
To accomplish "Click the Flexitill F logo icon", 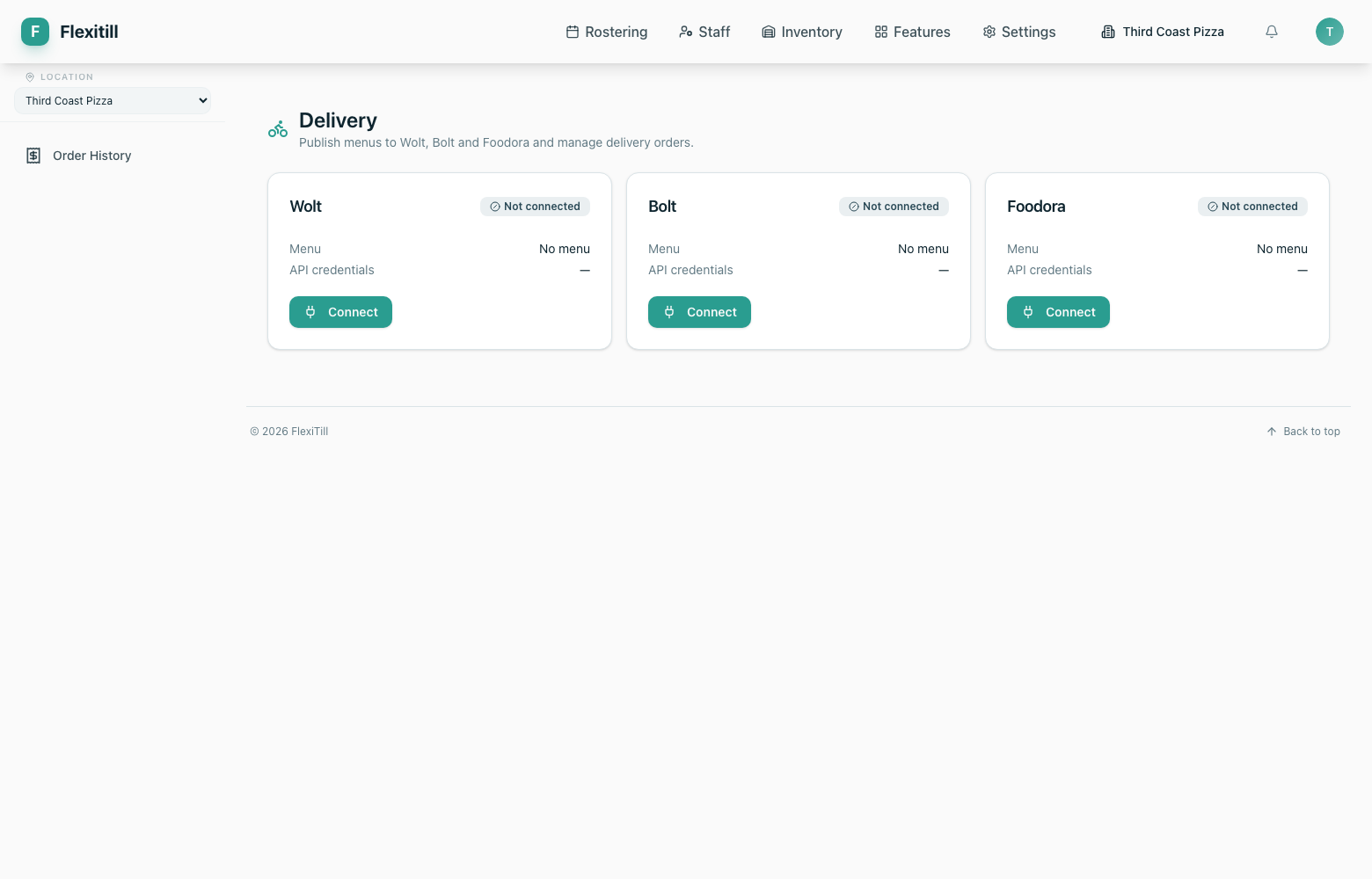I will click(35, 32).
